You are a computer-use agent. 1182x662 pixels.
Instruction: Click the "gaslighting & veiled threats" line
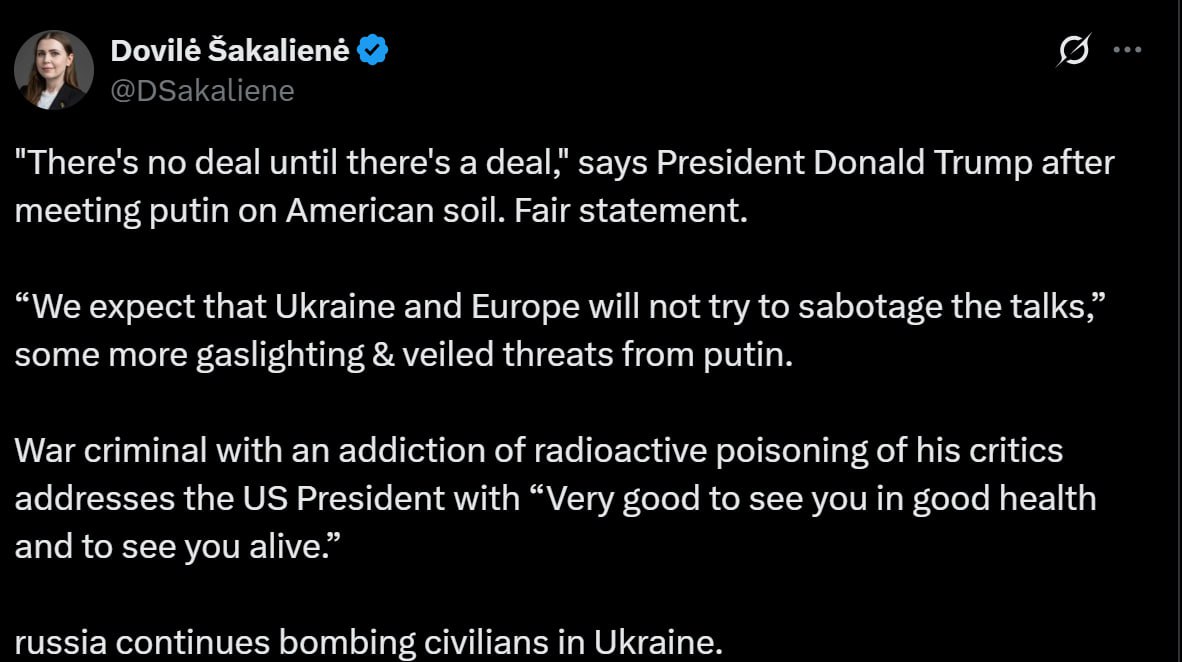pyautogui.click(x=404, y=355)
